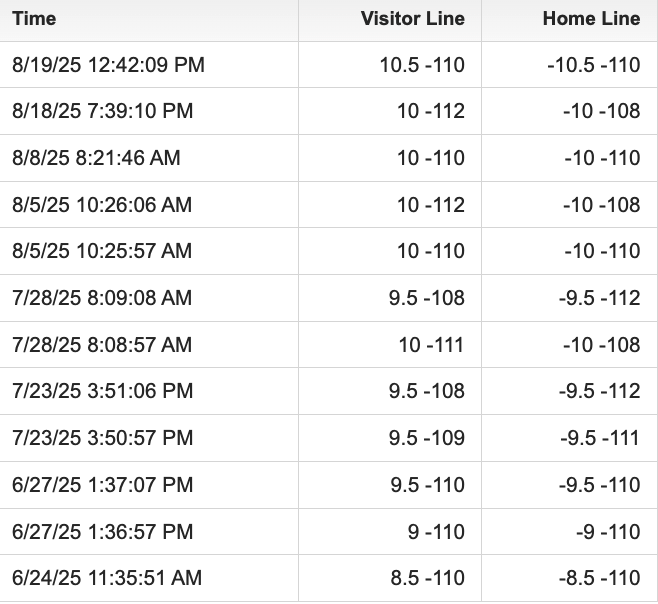Select the 7/28/25 8:08:57 AM timestamp
The width and height of the screenshot is (658, 604).
(102, 345)
